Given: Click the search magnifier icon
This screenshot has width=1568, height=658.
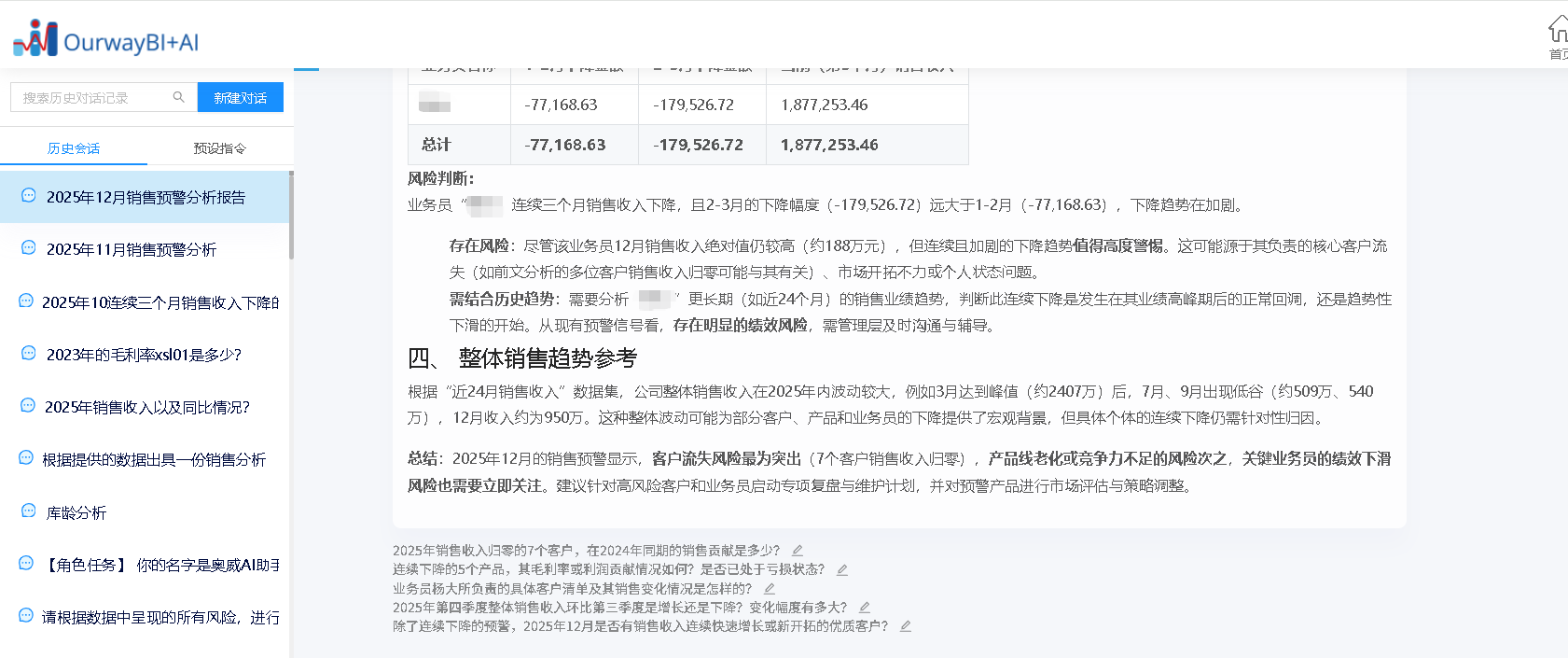Looking at the screenshot, I should point(179,97).
